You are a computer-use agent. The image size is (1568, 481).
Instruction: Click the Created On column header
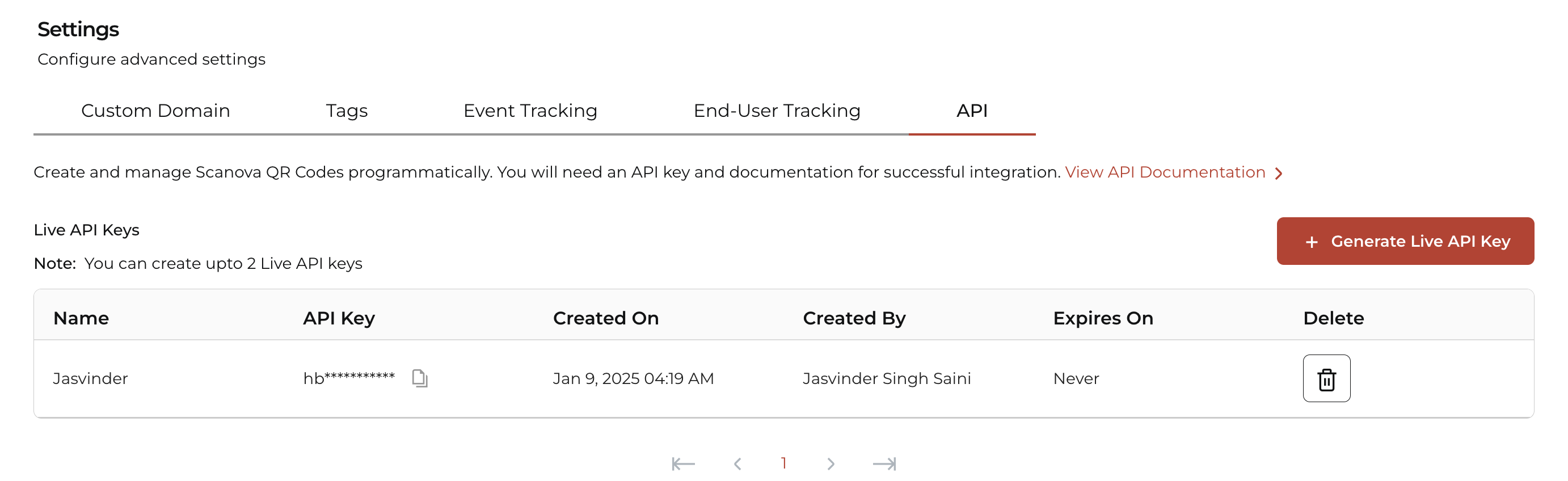coord(606,318)
